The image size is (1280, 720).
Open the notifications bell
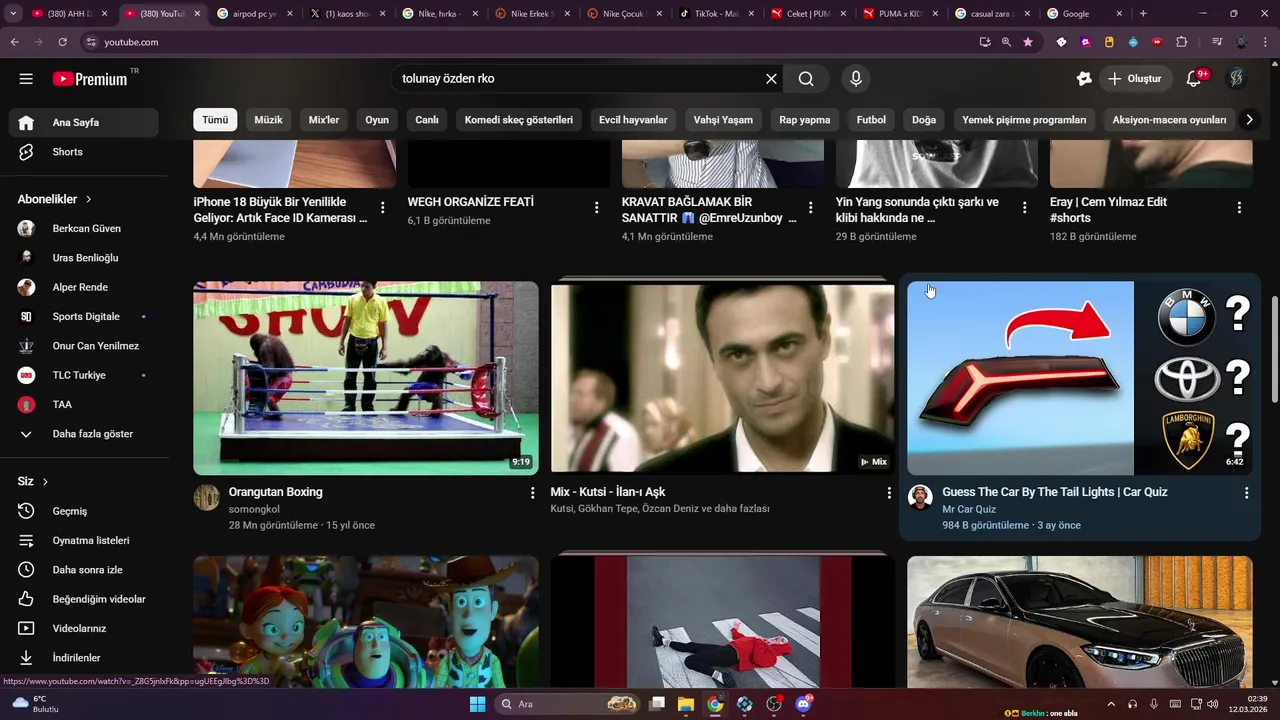1194,79
